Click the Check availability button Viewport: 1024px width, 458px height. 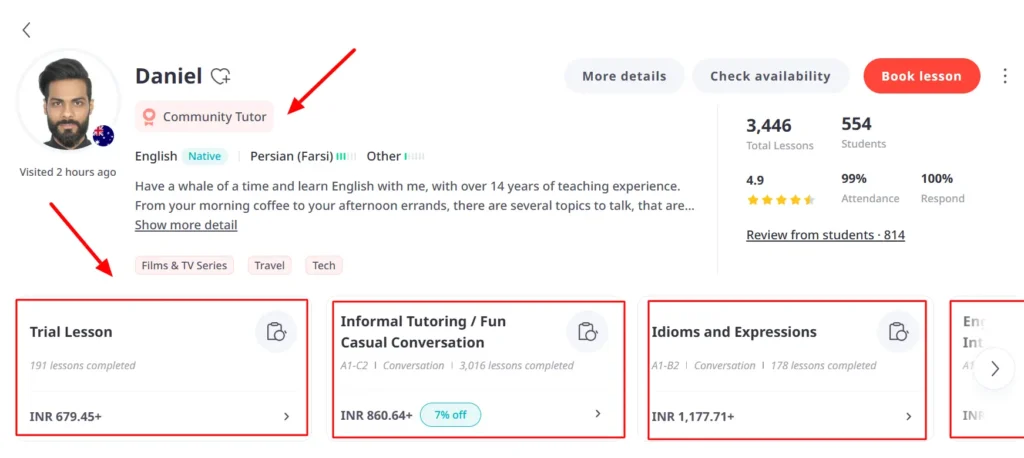(770, 76)
